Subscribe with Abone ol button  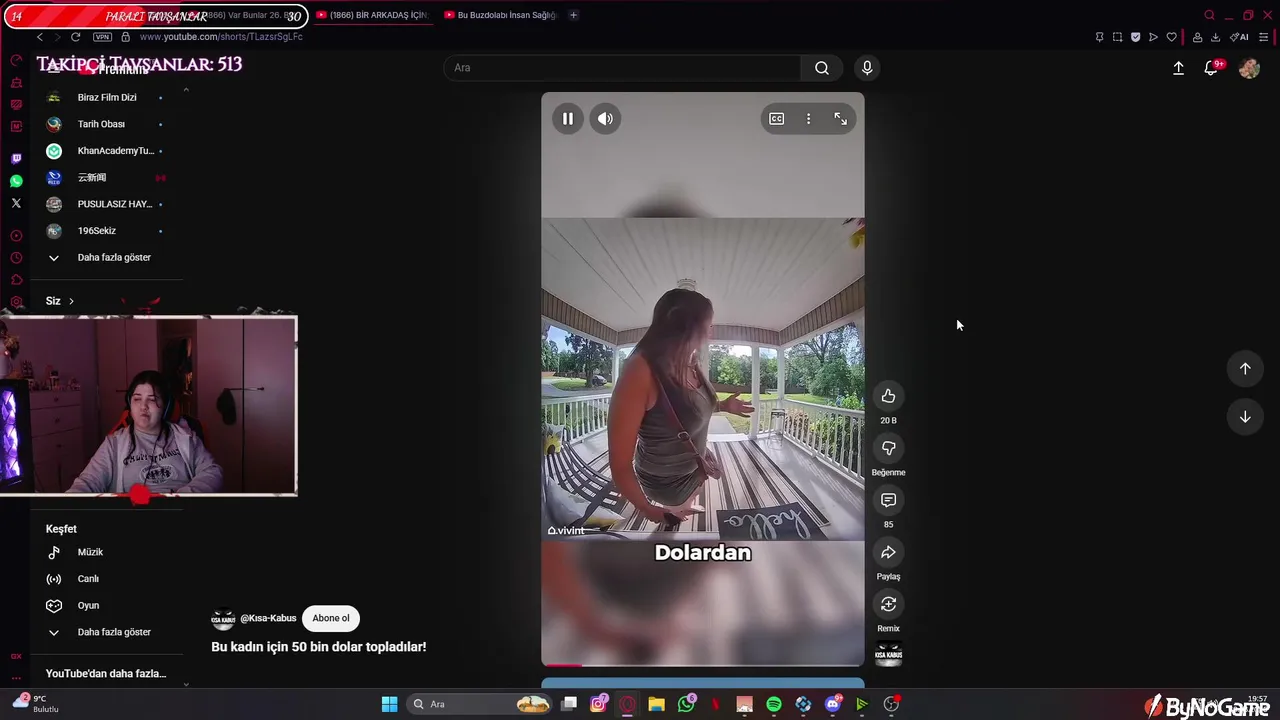tap(331, 618)
